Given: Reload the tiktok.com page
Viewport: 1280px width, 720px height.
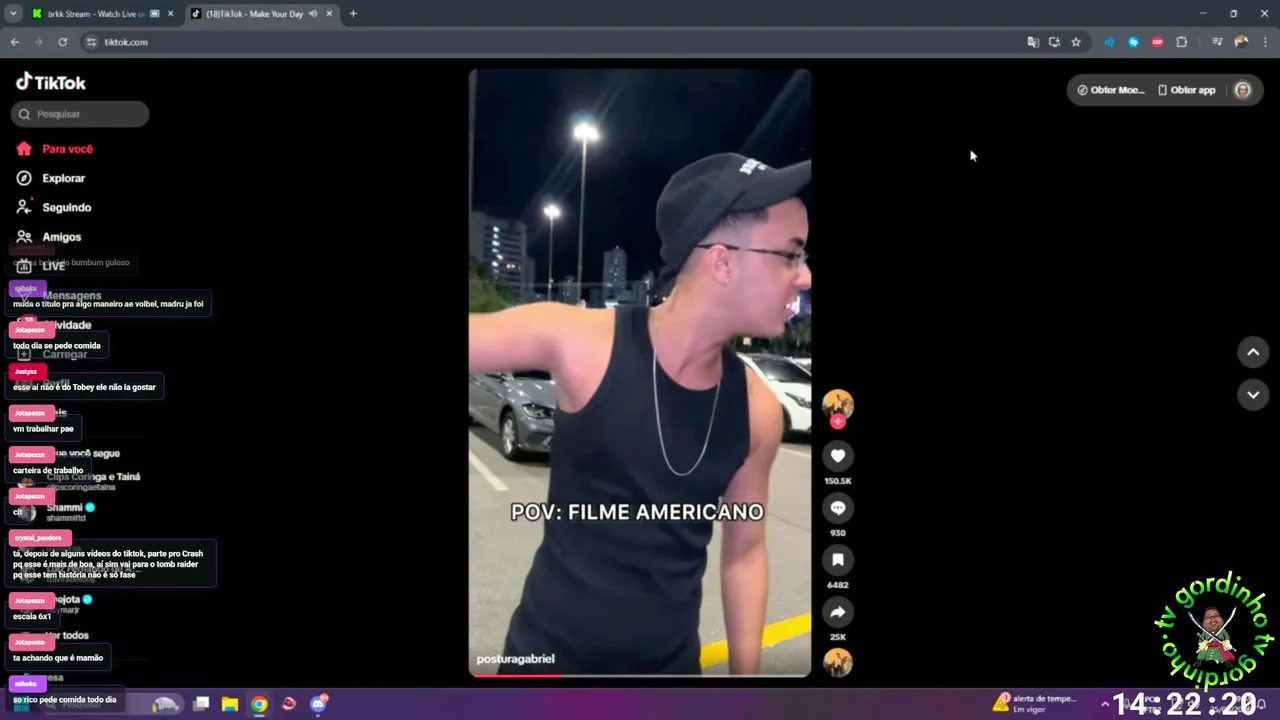Looking at the screenshot, I should coord(62,42).
